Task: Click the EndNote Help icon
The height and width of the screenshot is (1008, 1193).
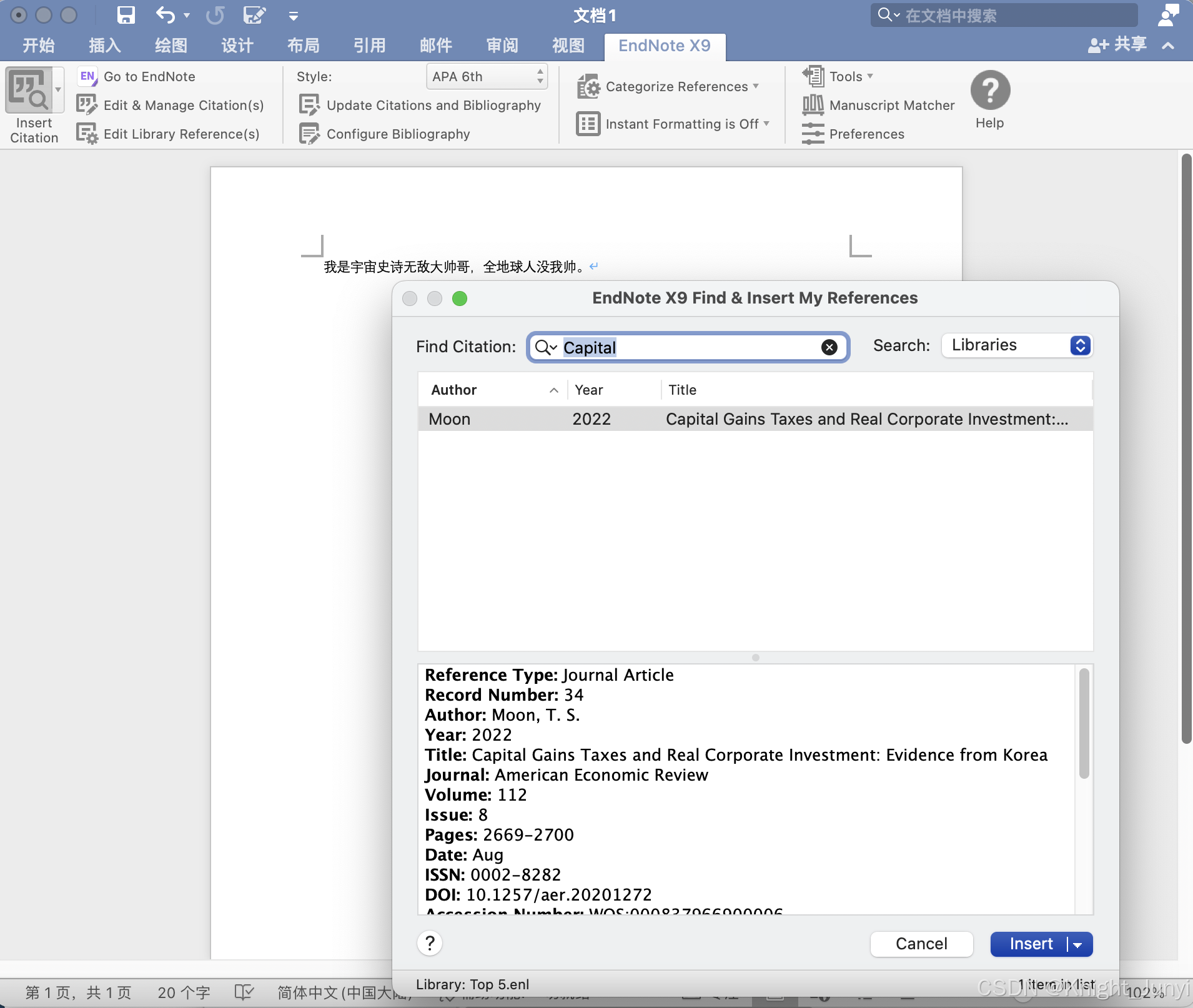Action: [990, 91]
